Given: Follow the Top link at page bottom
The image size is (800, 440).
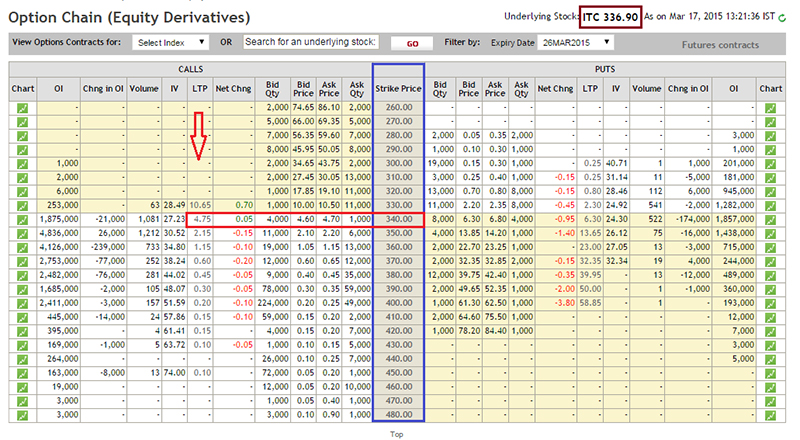Looking at the screenshot, I should click(x=396, y=434).
